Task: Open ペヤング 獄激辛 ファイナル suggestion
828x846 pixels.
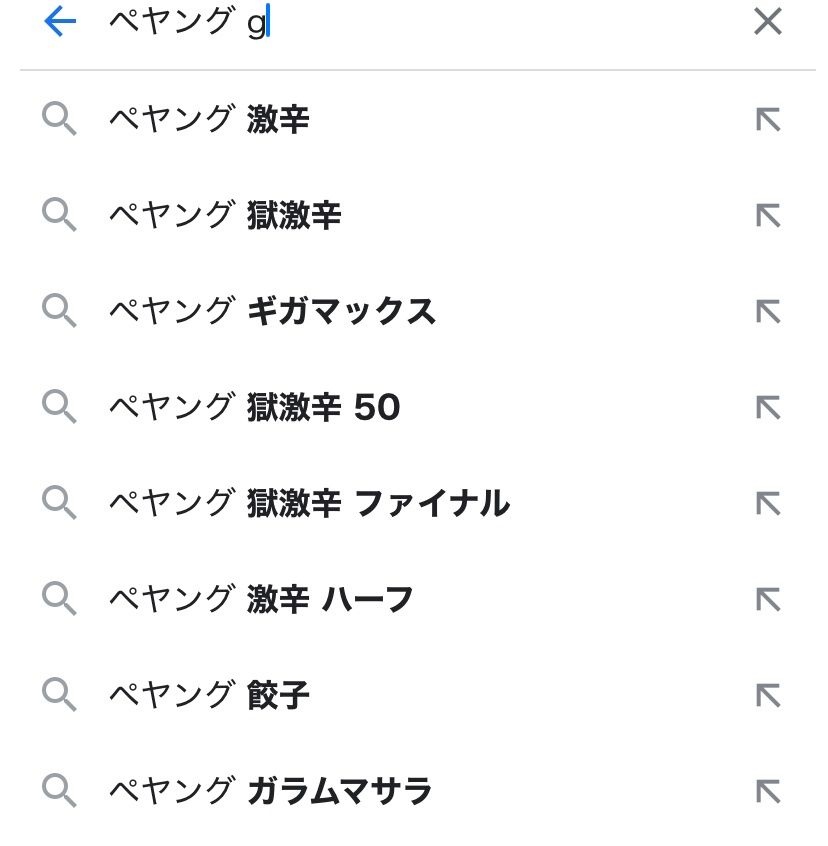Action: click(308, 504)
